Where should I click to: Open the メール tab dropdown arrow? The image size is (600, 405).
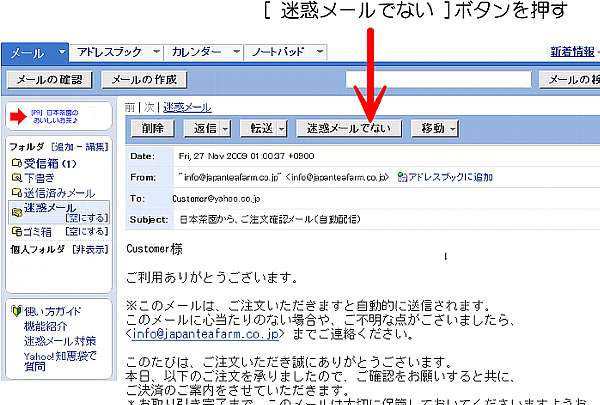coord(61,51)
